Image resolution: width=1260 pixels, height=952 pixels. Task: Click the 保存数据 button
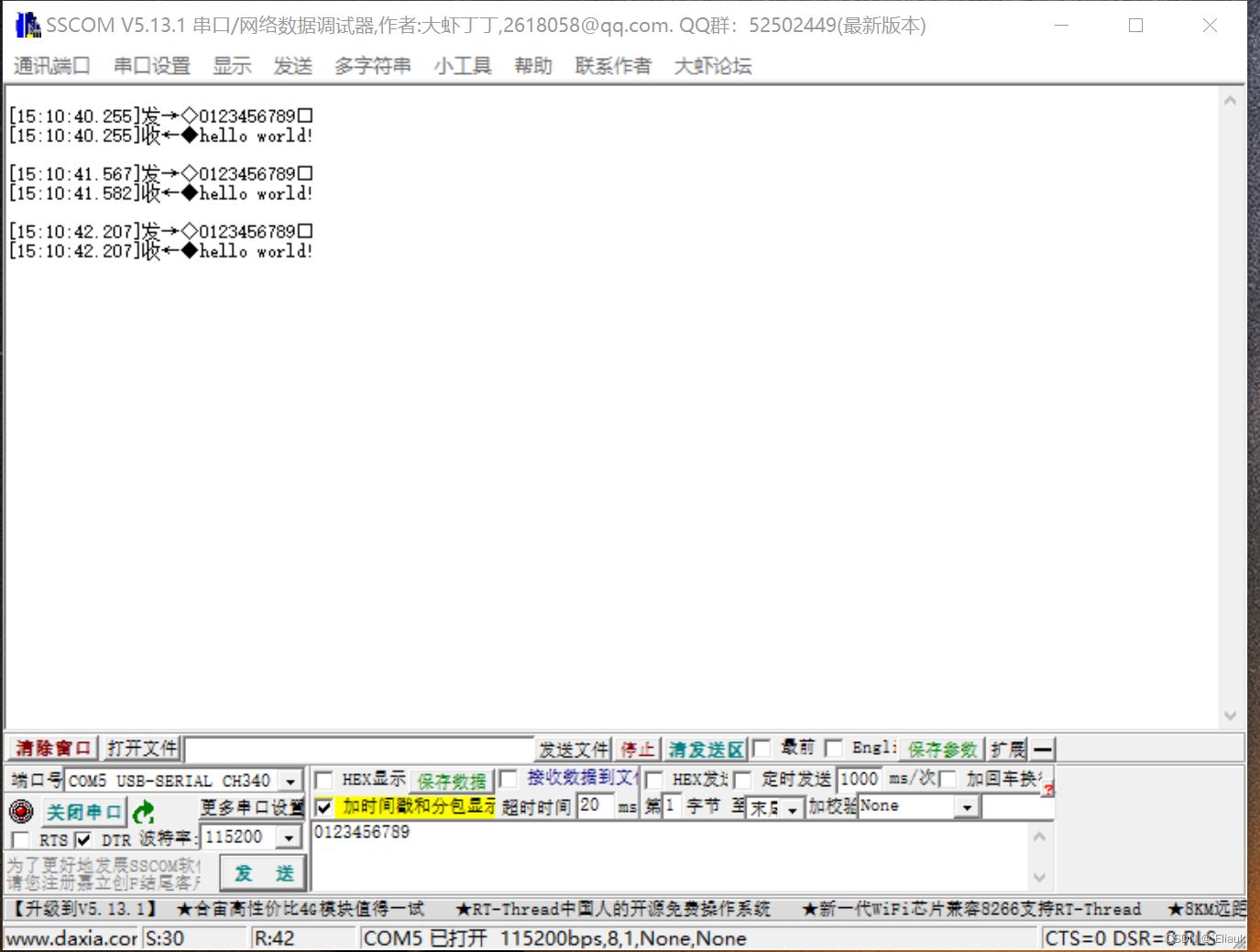(x=452, y=781)
